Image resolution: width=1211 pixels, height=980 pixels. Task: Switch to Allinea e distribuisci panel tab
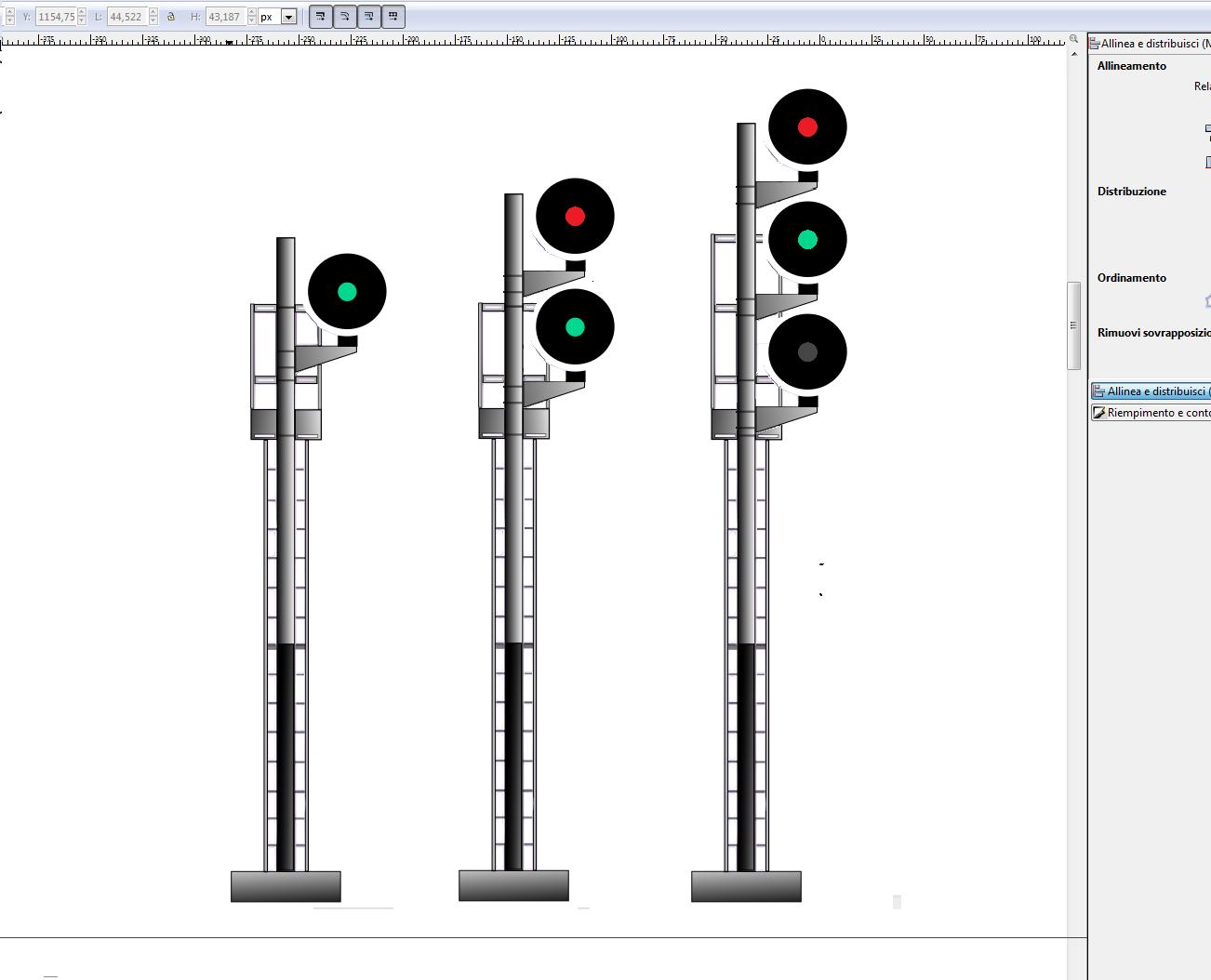(1151, 391)
